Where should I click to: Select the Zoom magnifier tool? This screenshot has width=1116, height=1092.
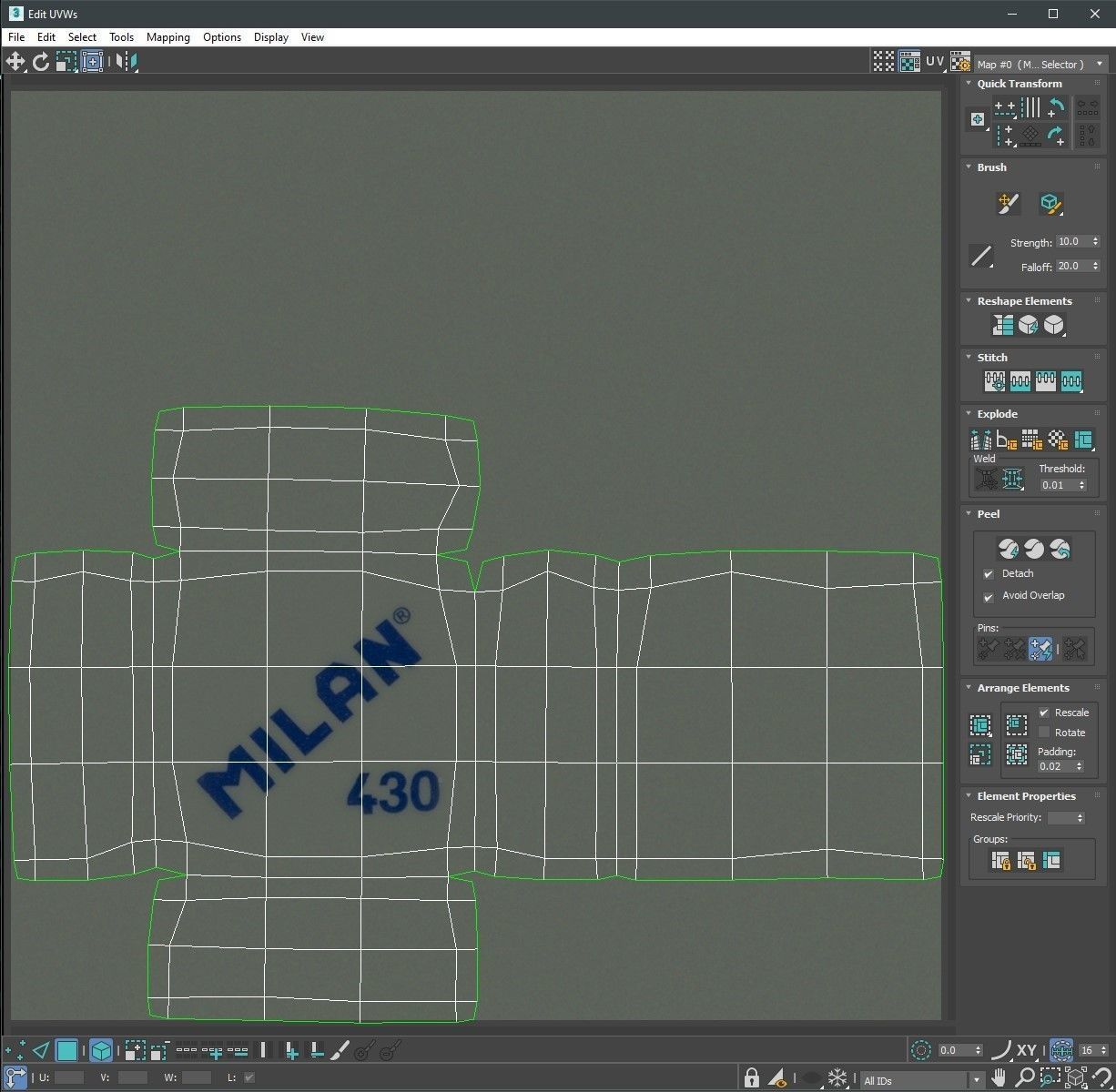pyautogui.click(x=1025, y=1078)
